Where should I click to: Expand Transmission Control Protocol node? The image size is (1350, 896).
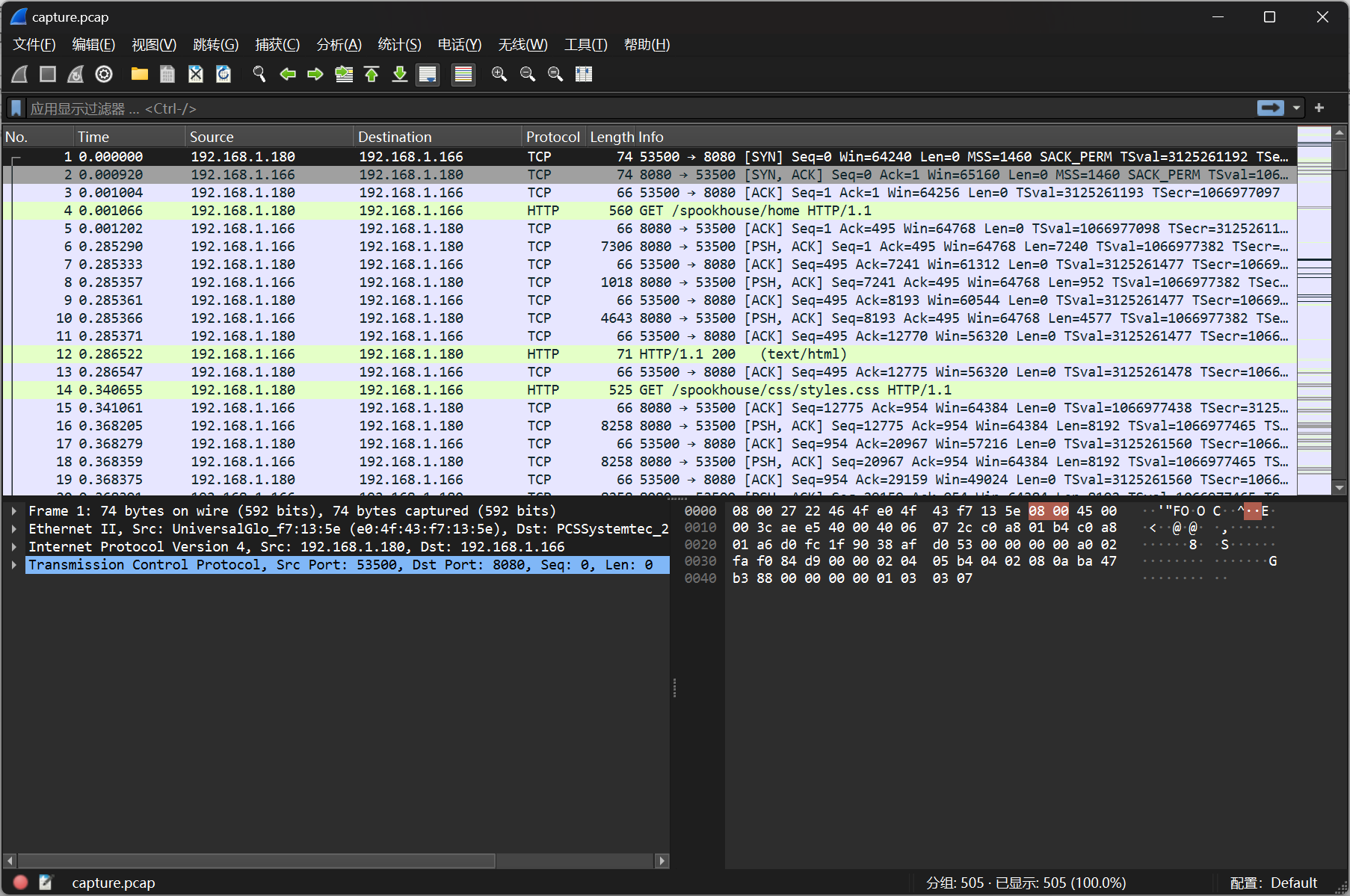[14, 565]
